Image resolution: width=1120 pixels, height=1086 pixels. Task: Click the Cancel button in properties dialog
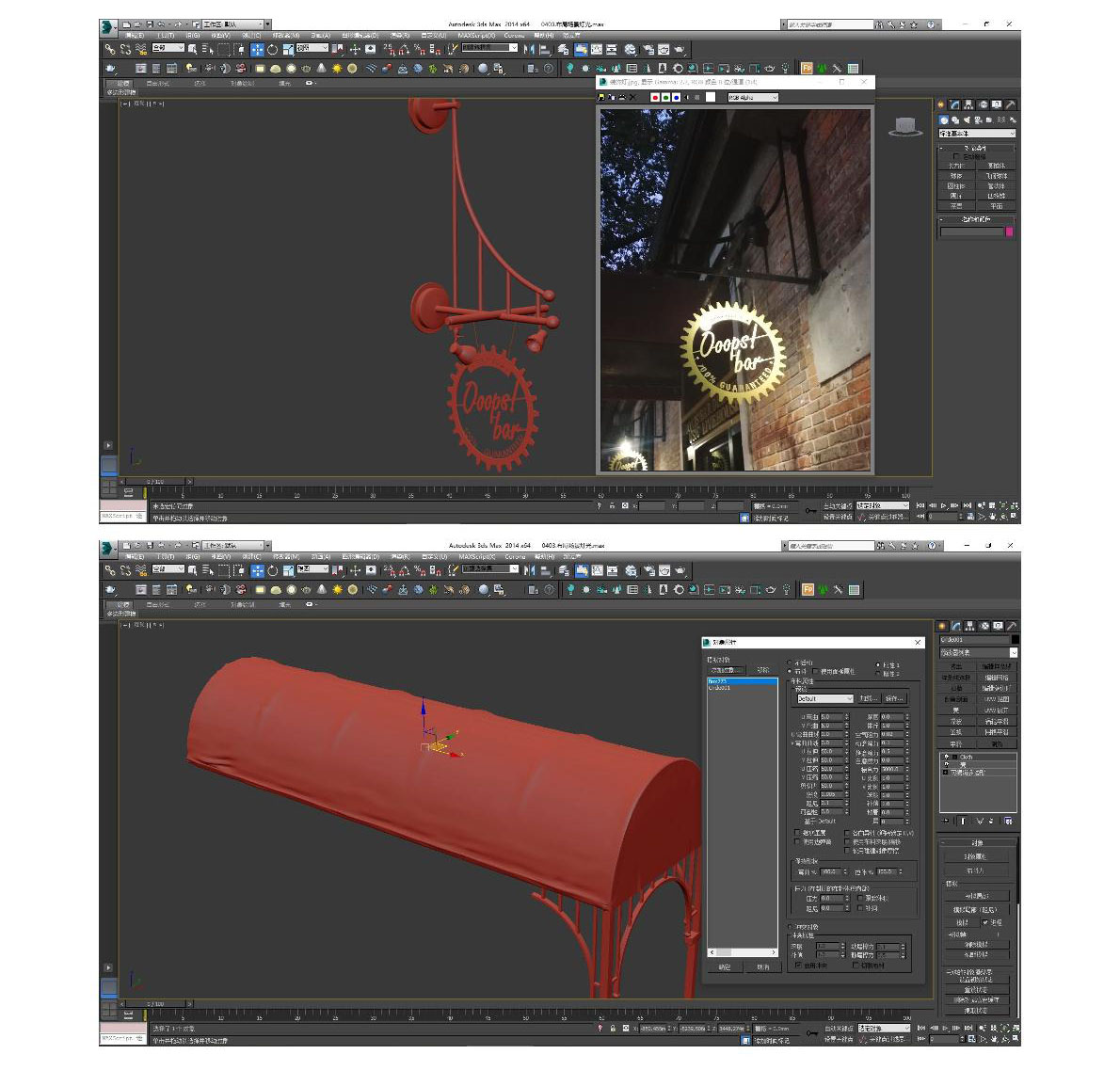pyautogui.click(x=763, y=966)
